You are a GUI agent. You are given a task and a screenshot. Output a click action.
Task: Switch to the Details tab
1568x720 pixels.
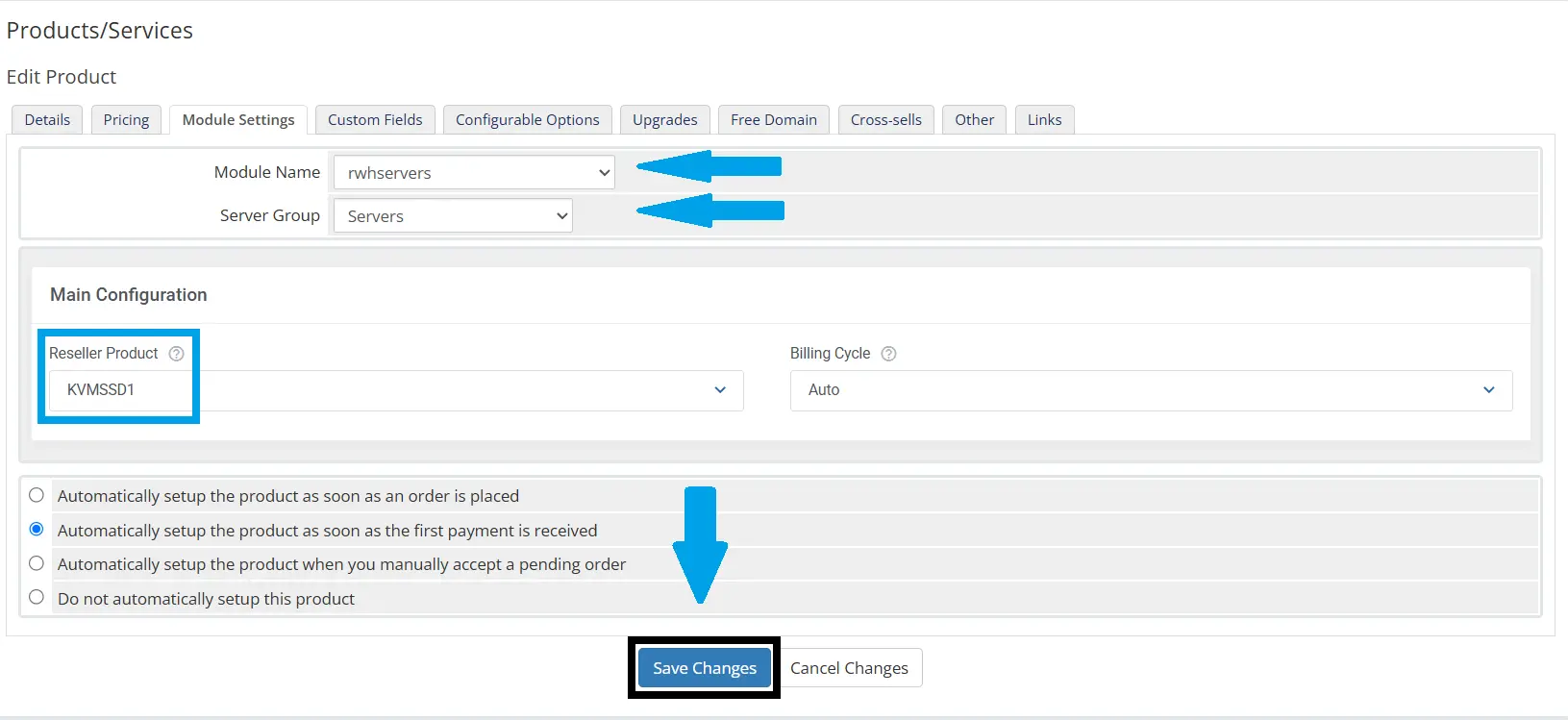[47, 120]
